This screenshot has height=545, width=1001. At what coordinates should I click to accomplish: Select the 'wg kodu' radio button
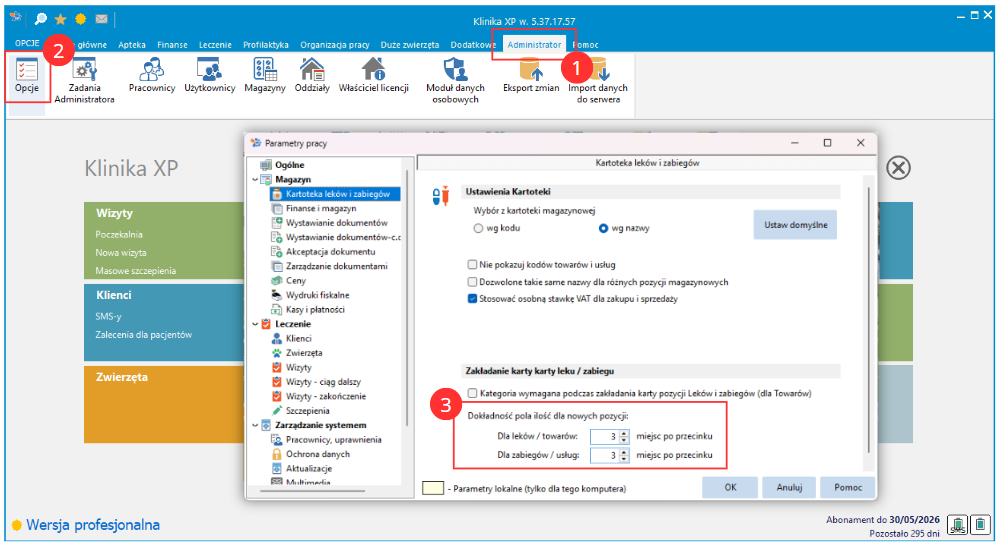click(478, 228)
